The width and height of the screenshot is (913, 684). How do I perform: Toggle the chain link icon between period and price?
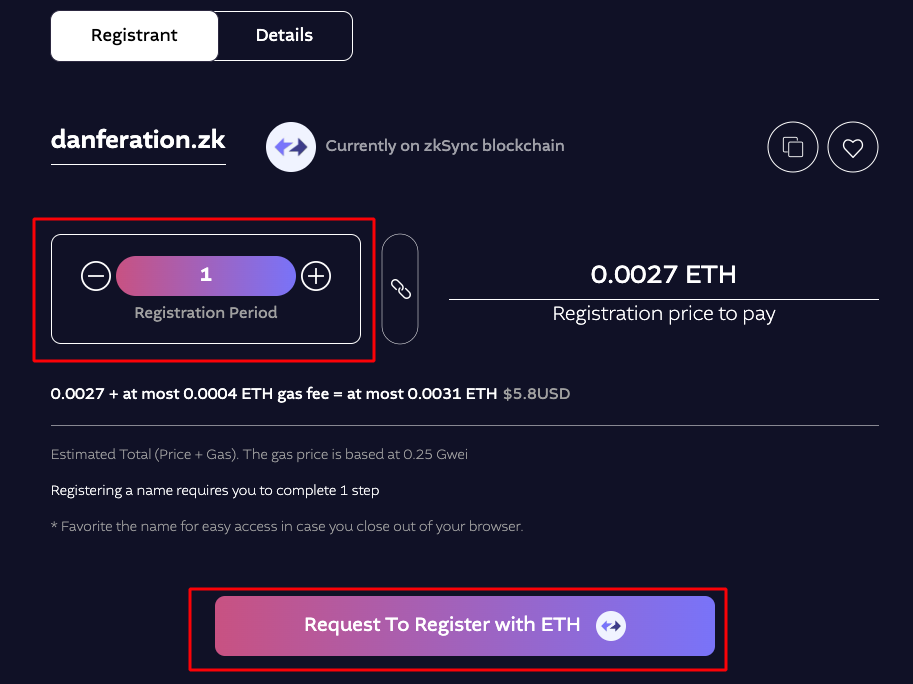click(400, 289)
